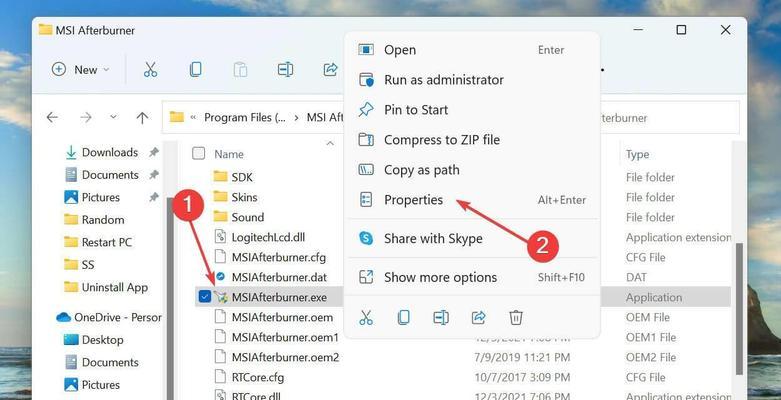Open the SDK folder
Image resolution: width=781 pixels, height=400 pixels.
click(242, 177)
